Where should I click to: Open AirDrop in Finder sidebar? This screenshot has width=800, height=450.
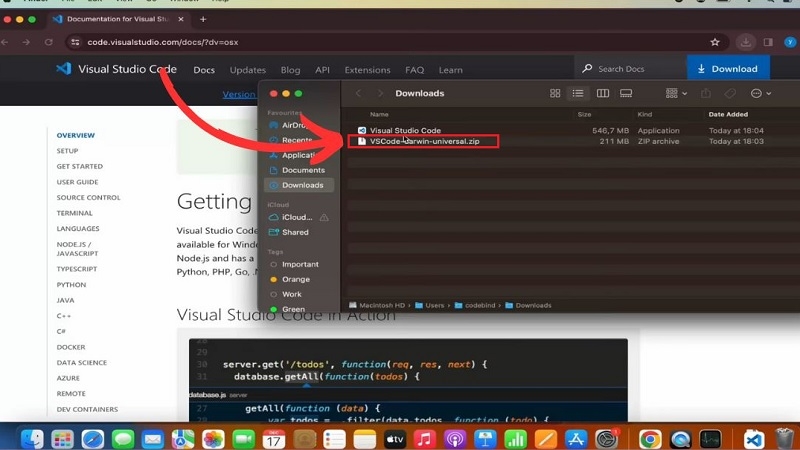[x=293, y=125]
